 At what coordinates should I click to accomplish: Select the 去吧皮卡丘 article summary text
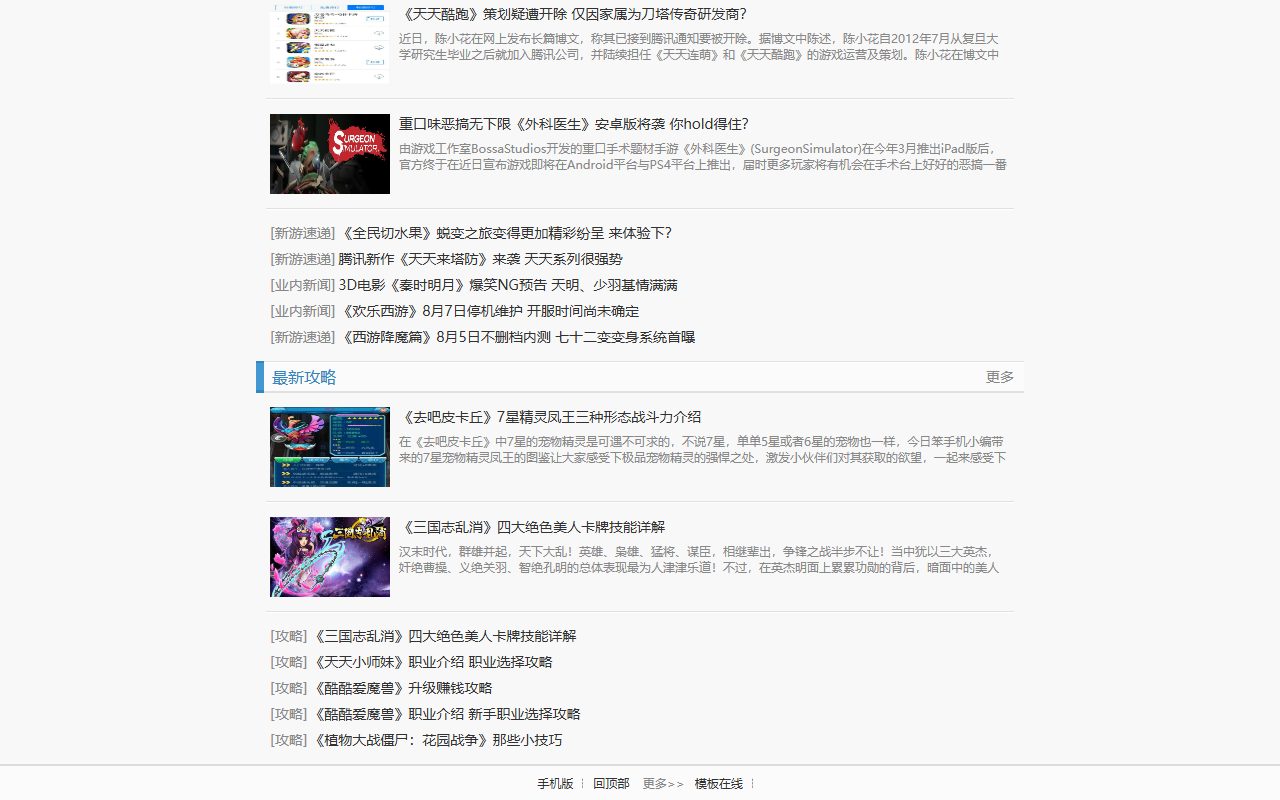(702, 450)
